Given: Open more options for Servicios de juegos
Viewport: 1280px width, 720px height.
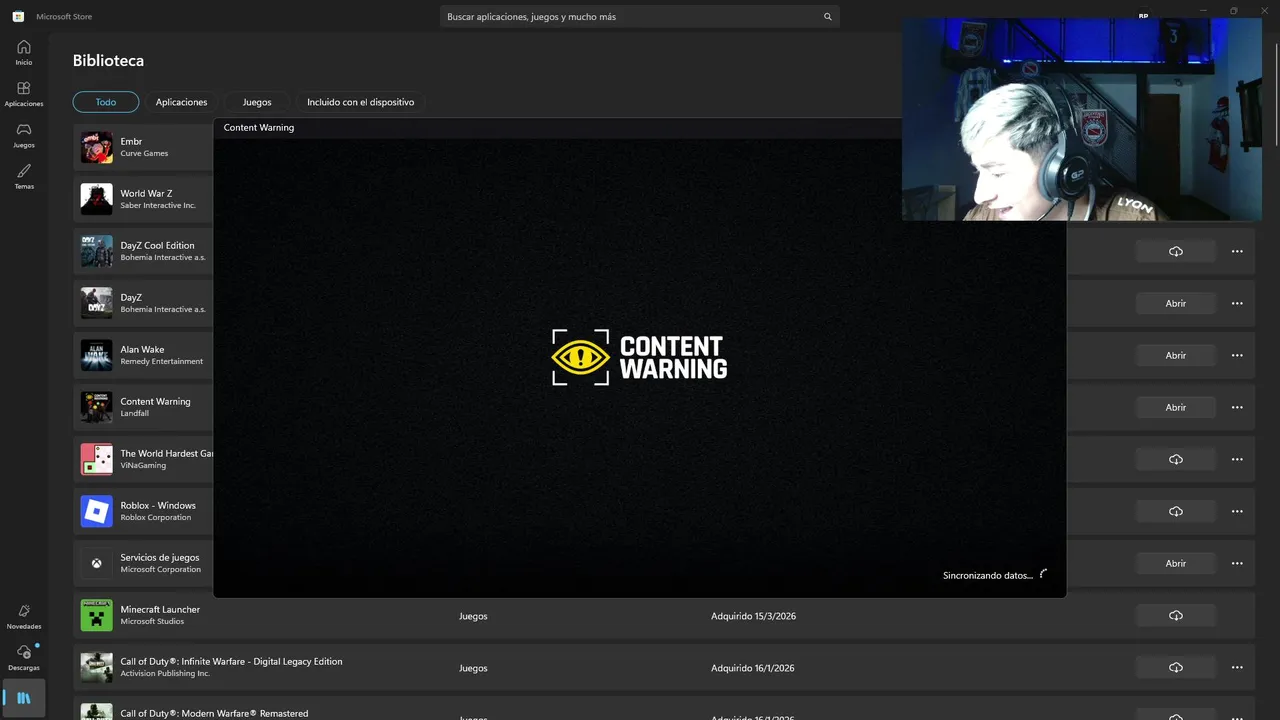Looking at the screenshot, I should click(1237, 563).
